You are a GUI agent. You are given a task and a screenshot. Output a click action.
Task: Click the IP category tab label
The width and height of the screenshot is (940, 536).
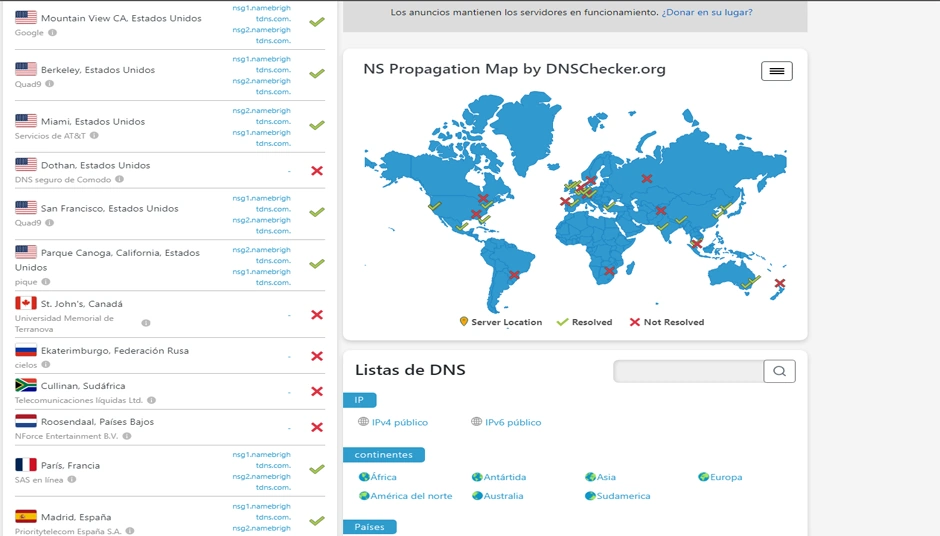point(359,400)
